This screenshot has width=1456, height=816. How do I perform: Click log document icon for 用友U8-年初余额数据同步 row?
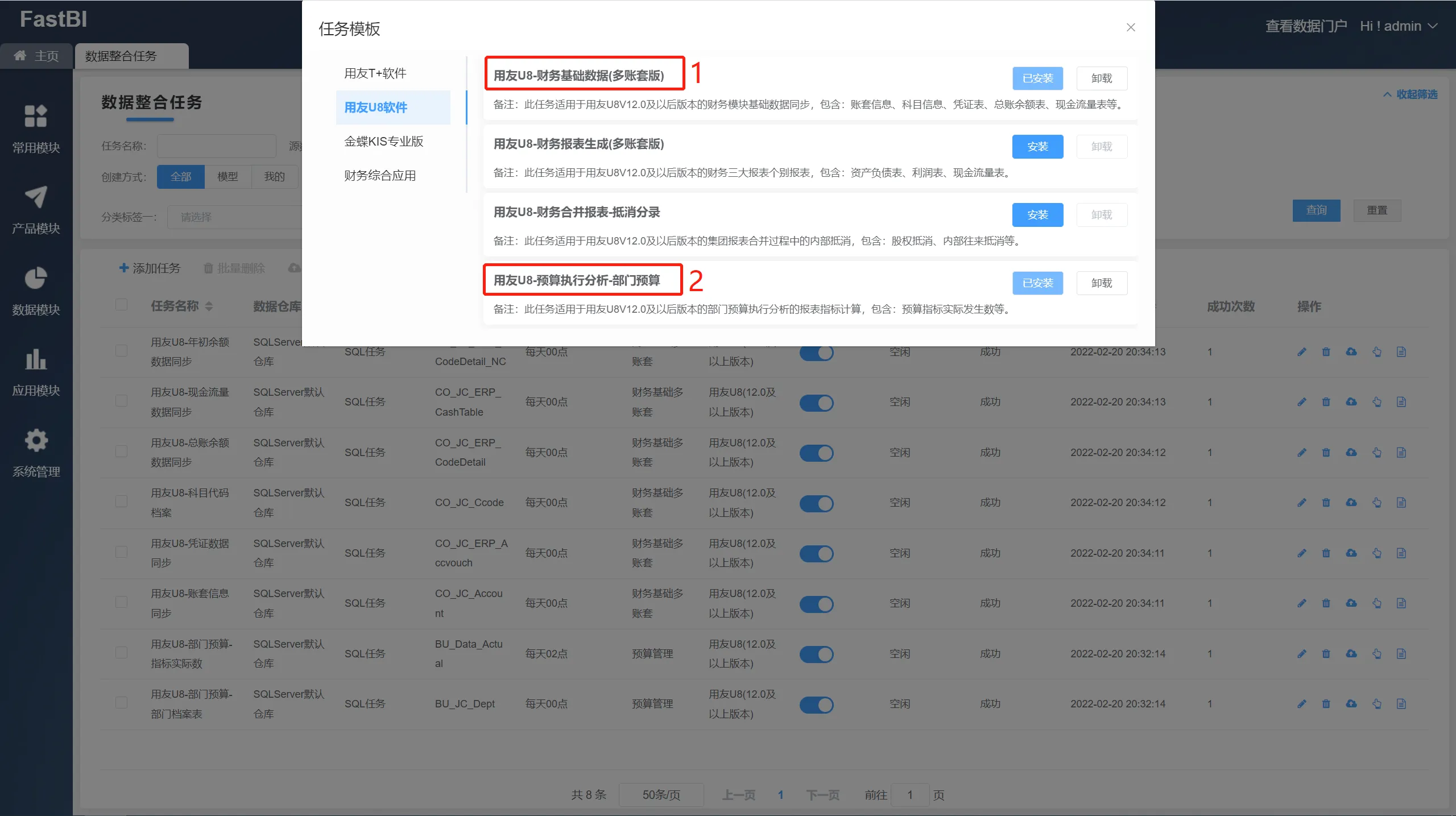1401,352
